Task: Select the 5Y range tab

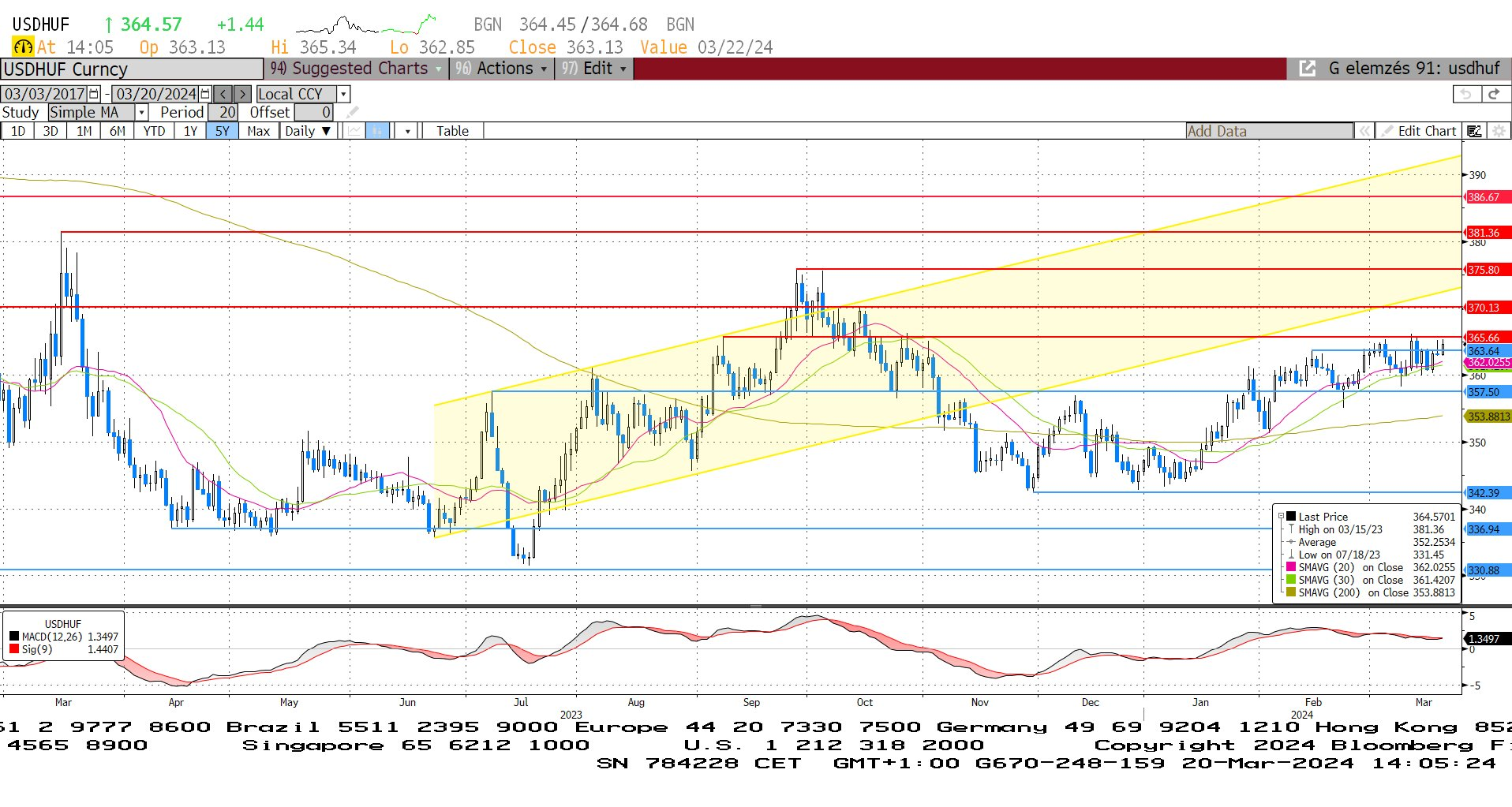Action: [x=223, y=131]
